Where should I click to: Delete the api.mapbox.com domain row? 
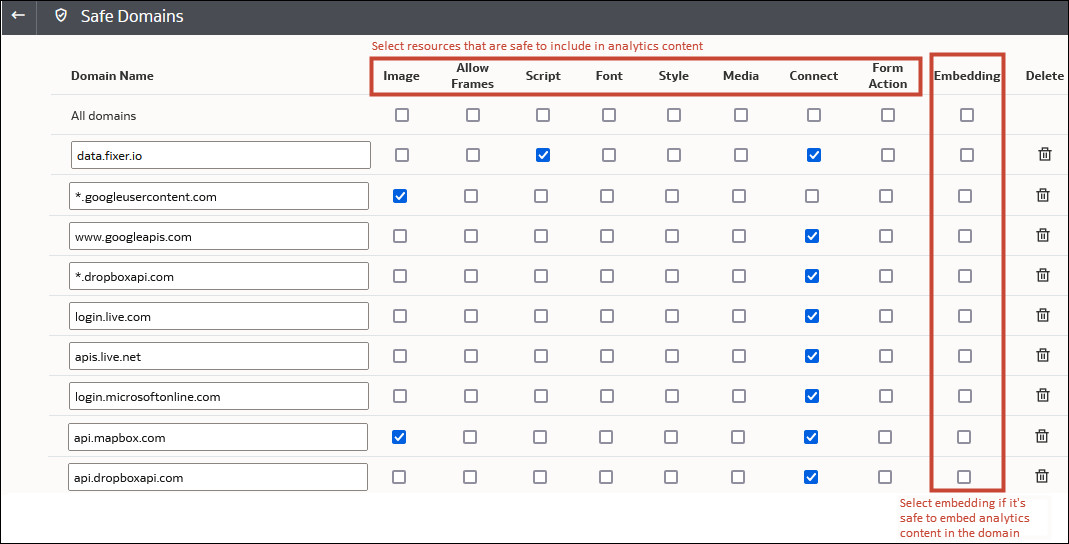pyautogui.click(x=1042, y=436)
